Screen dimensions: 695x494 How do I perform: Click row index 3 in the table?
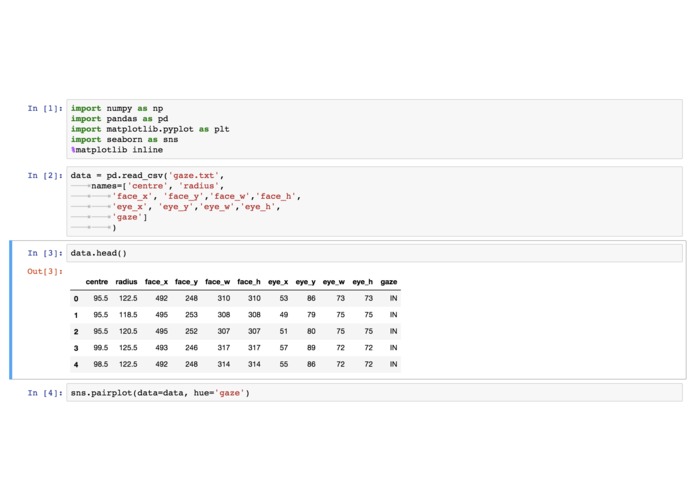tap(76, 348)
